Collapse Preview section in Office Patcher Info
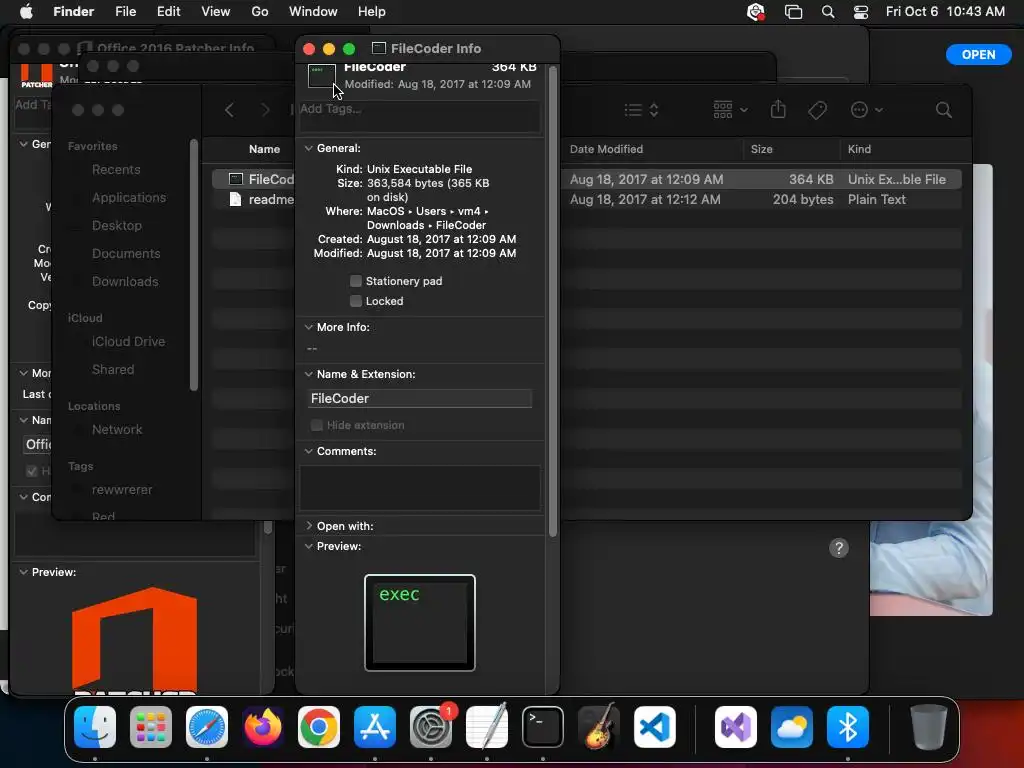Screen dimensions: 1024x768 24,572
